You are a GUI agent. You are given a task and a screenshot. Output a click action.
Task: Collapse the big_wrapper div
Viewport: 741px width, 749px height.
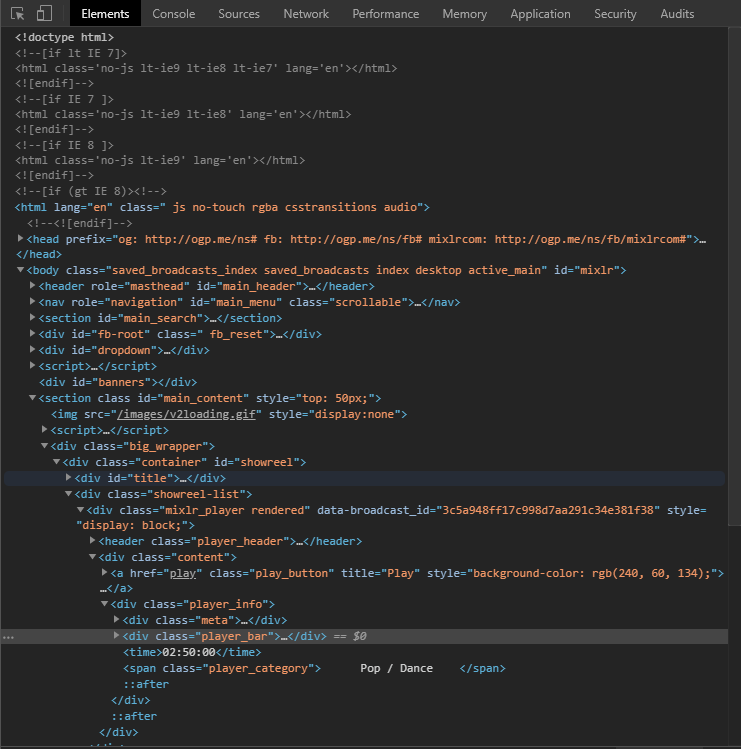point(44,446)
